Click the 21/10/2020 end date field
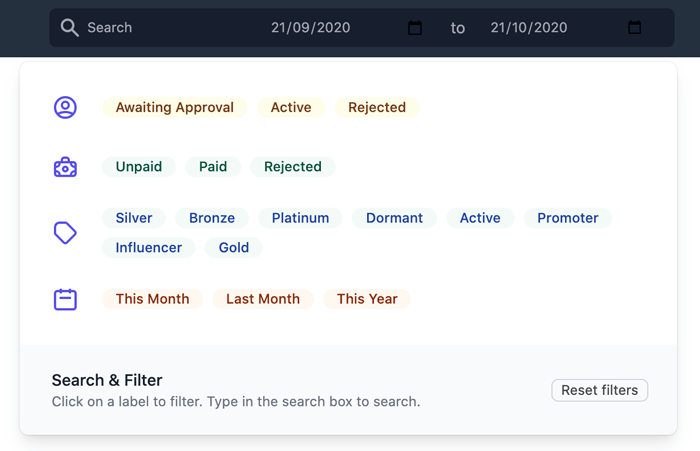This screenshot has width=700, height=451. 554,28
